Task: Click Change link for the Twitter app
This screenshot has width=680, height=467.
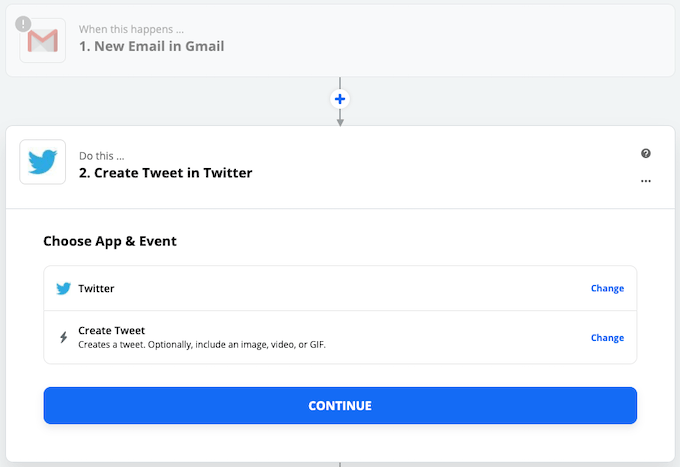Action: (x=607, y=288)
